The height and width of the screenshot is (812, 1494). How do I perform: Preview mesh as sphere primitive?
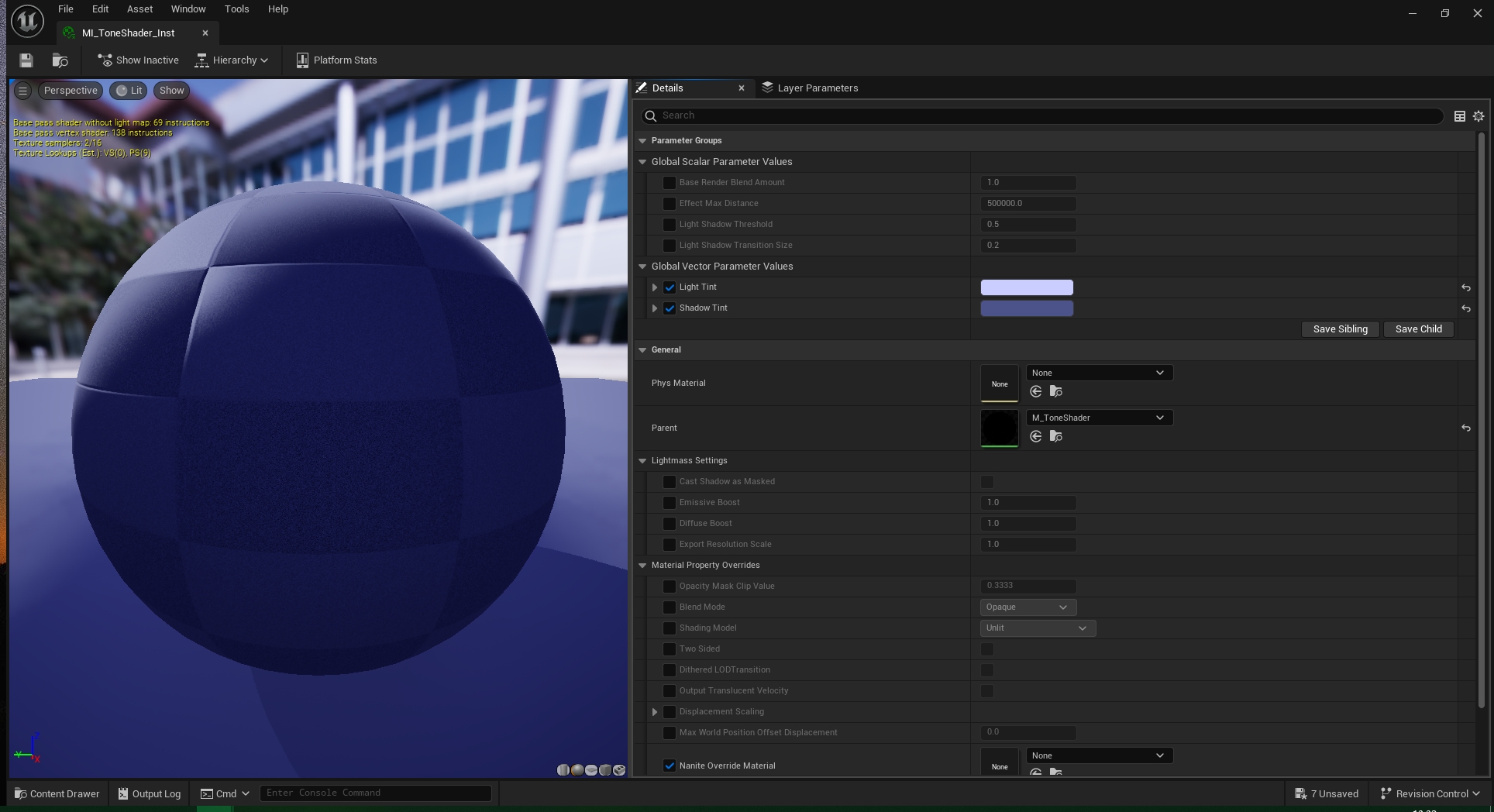point(577,769)
